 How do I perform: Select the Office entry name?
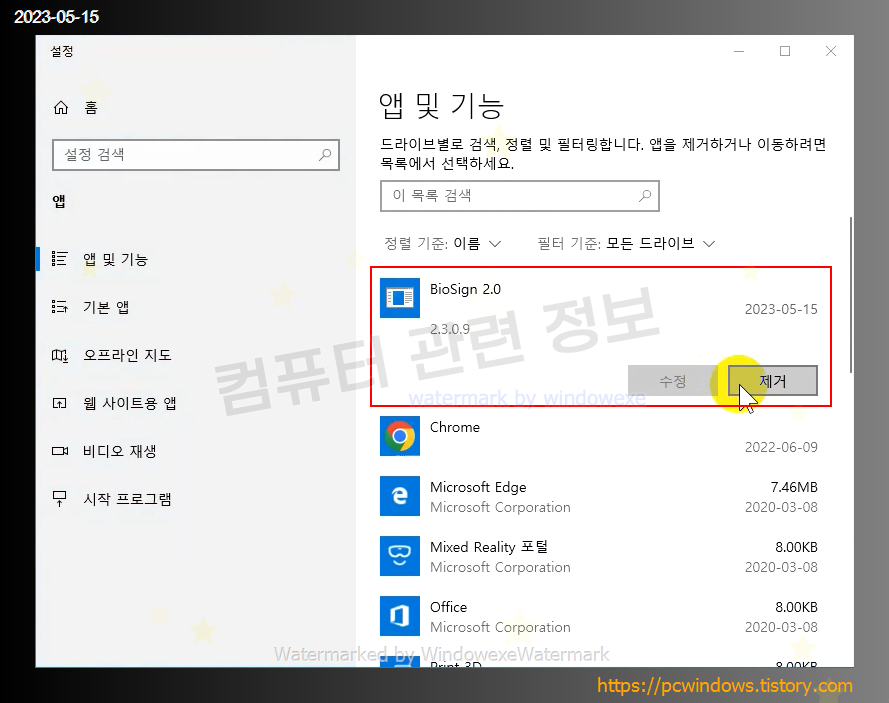pyautogui.click(x=448, y=607)
